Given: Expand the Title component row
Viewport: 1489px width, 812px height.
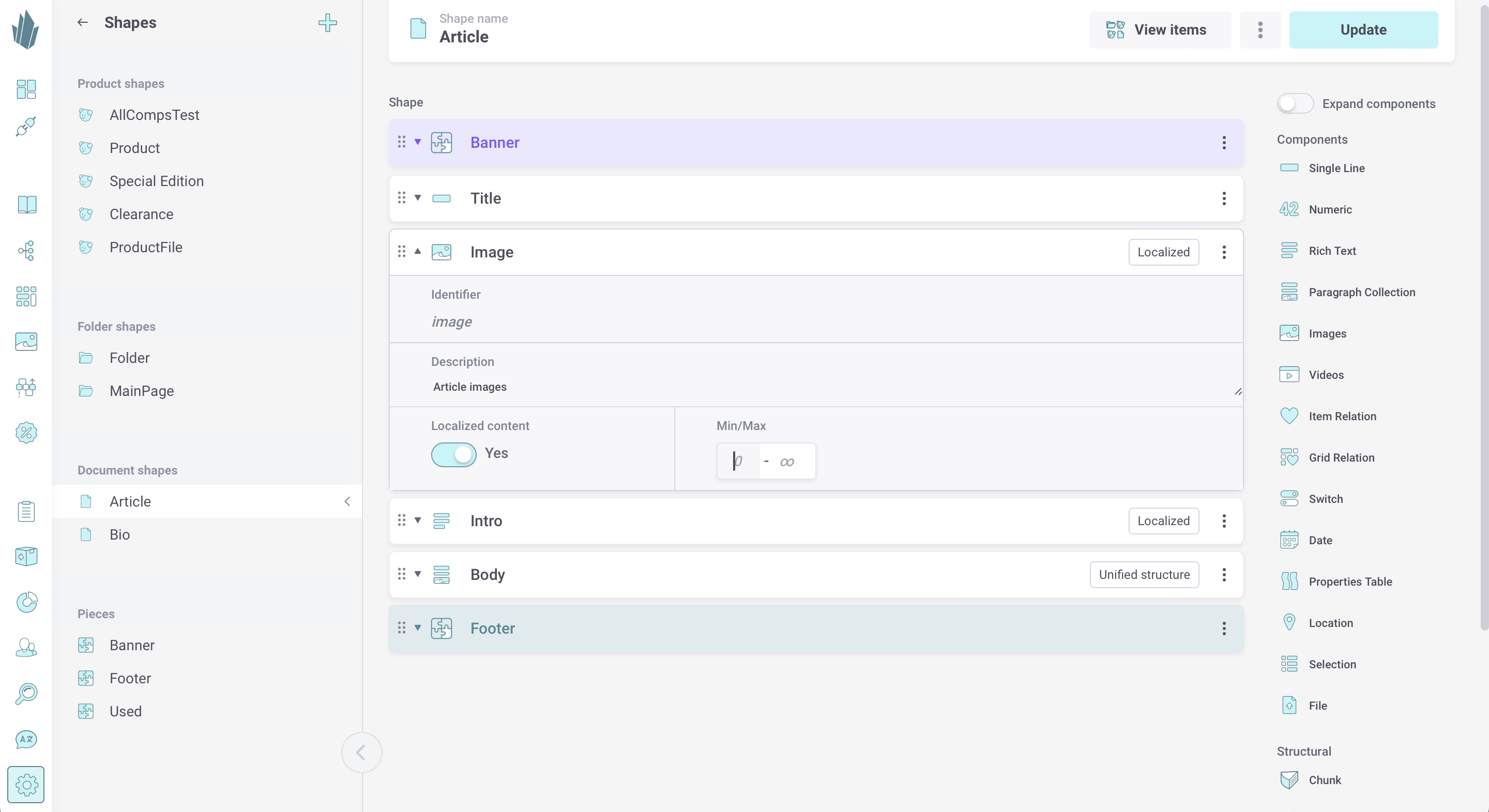Looking at the screenshot, I should click(x=418, y=198).
